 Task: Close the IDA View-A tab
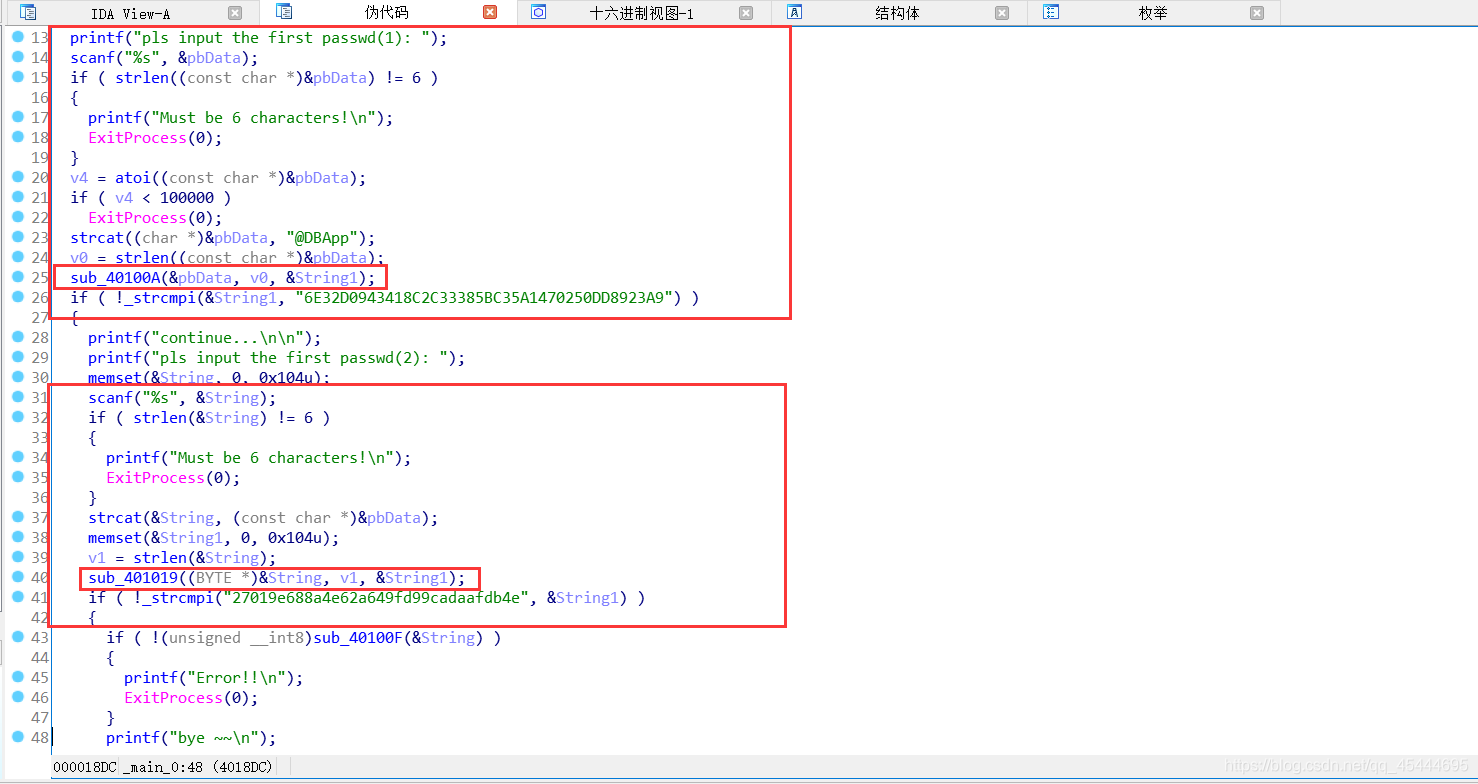[234, 13]
